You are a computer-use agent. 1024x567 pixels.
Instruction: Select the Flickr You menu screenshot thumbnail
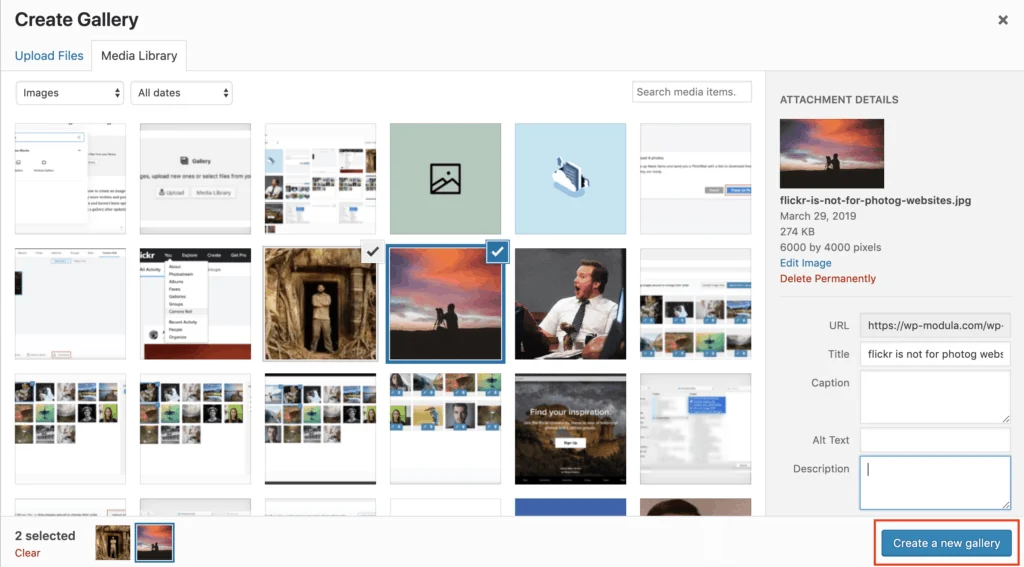(x=195, y=304)
